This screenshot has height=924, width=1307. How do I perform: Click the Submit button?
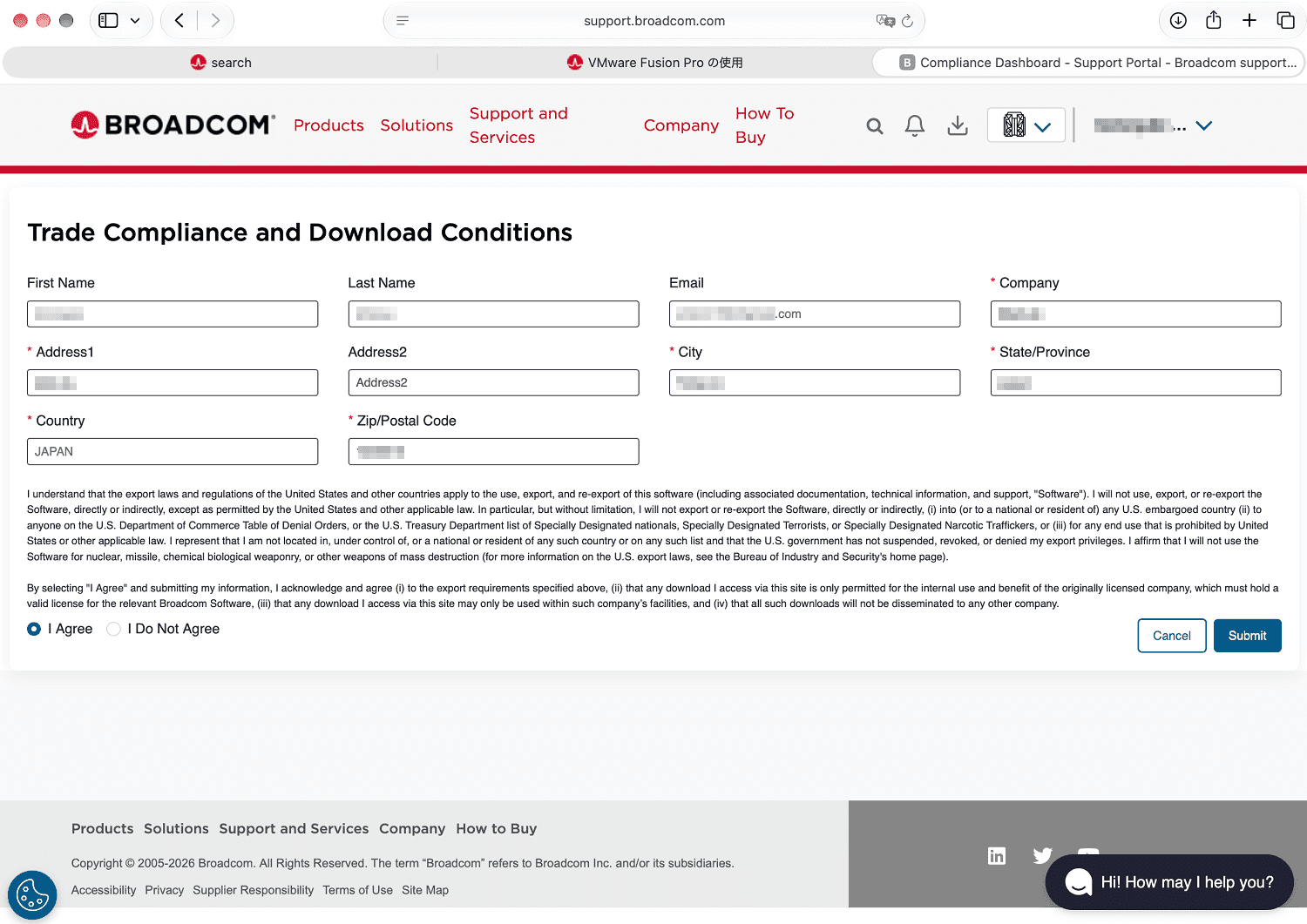tap(1247, 636)
